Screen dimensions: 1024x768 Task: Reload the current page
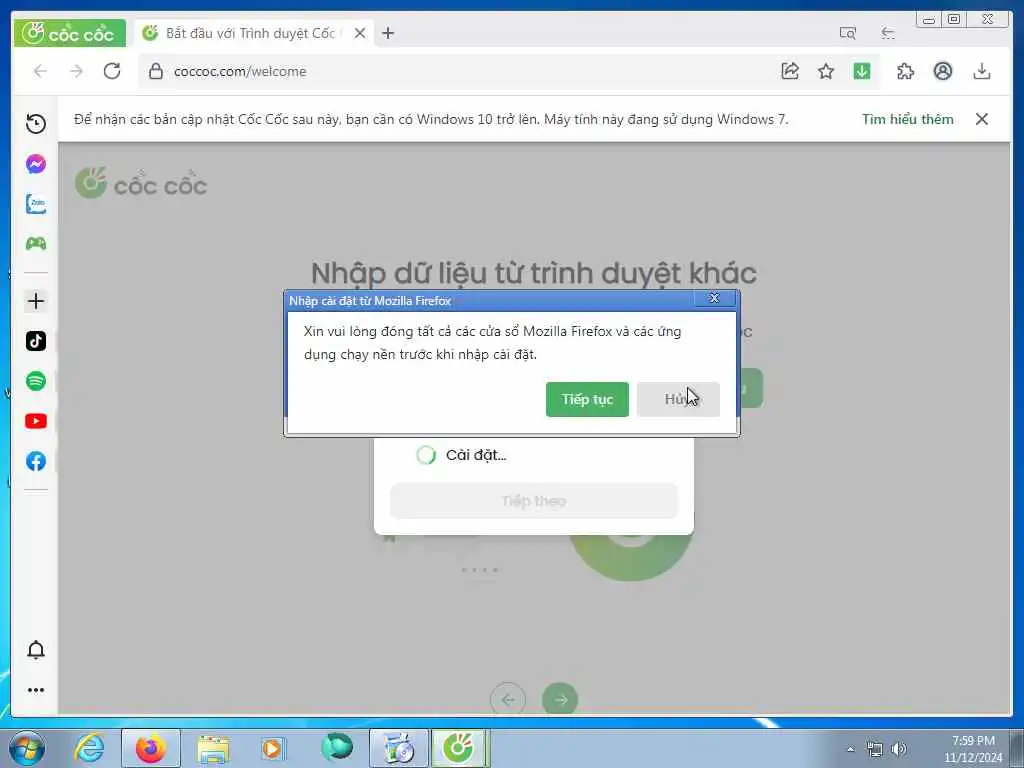pyautogui.click(x=112, y=71)
